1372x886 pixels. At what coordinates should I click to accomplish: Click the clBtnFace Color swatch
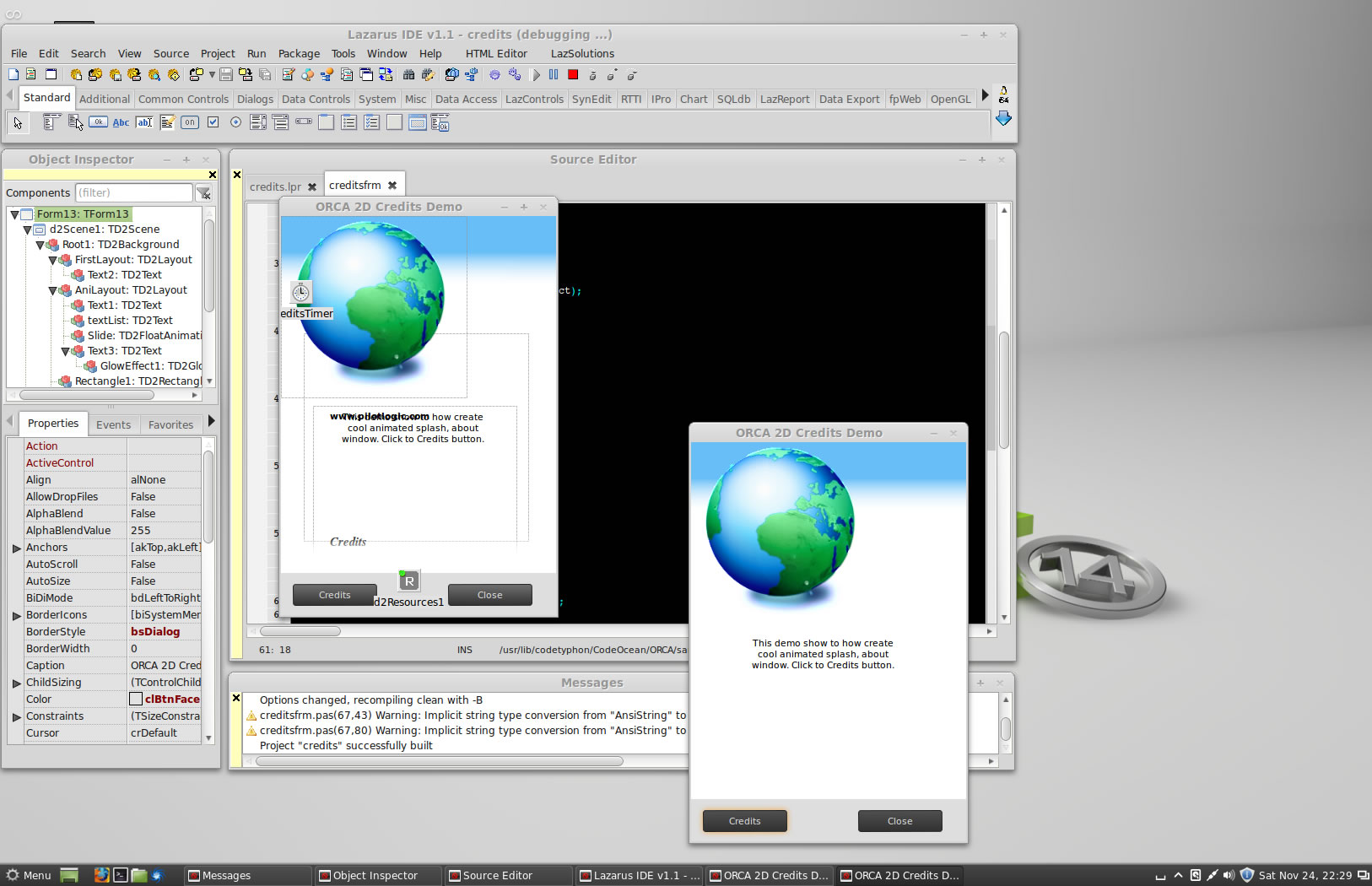[136, 699]
